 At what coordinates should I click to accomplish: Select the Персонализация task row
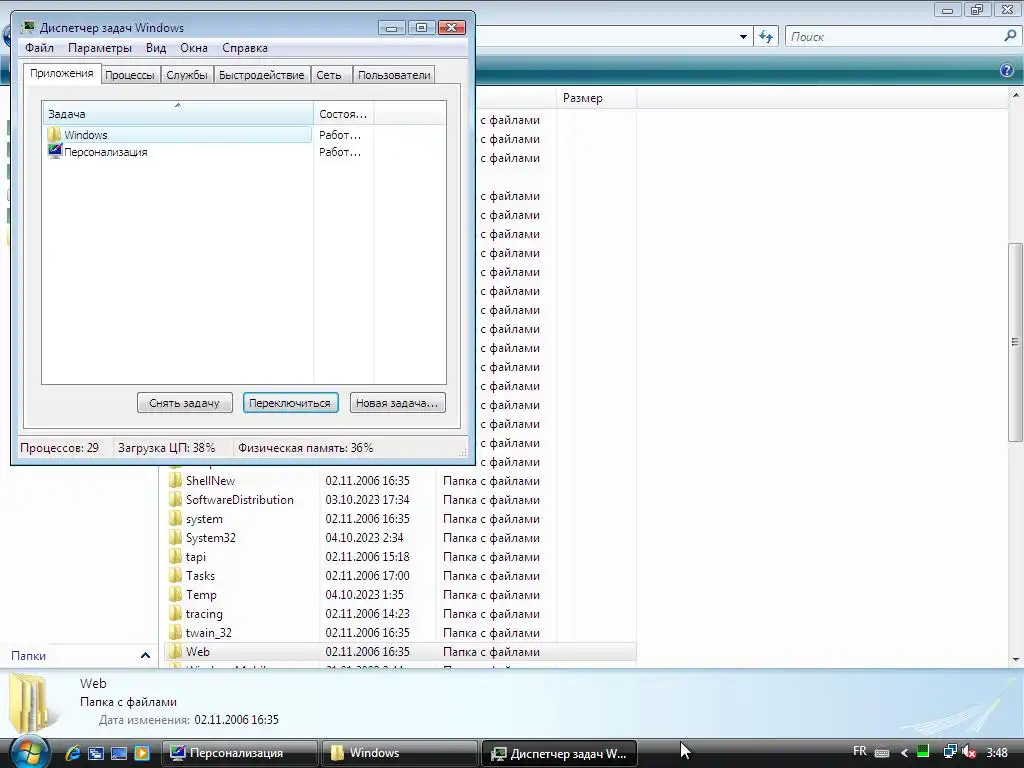[178, 152]
